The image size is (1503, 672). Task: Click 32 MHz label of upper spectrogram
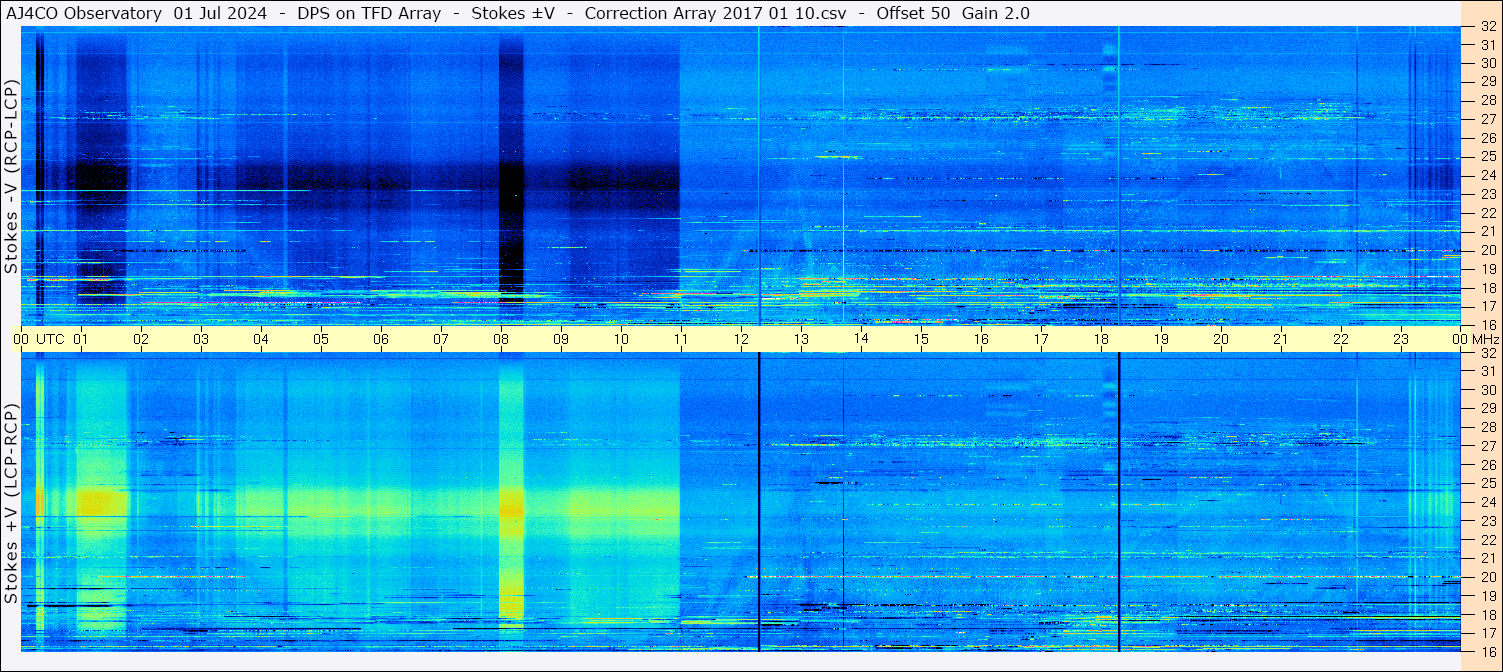tap(1487, 27)
